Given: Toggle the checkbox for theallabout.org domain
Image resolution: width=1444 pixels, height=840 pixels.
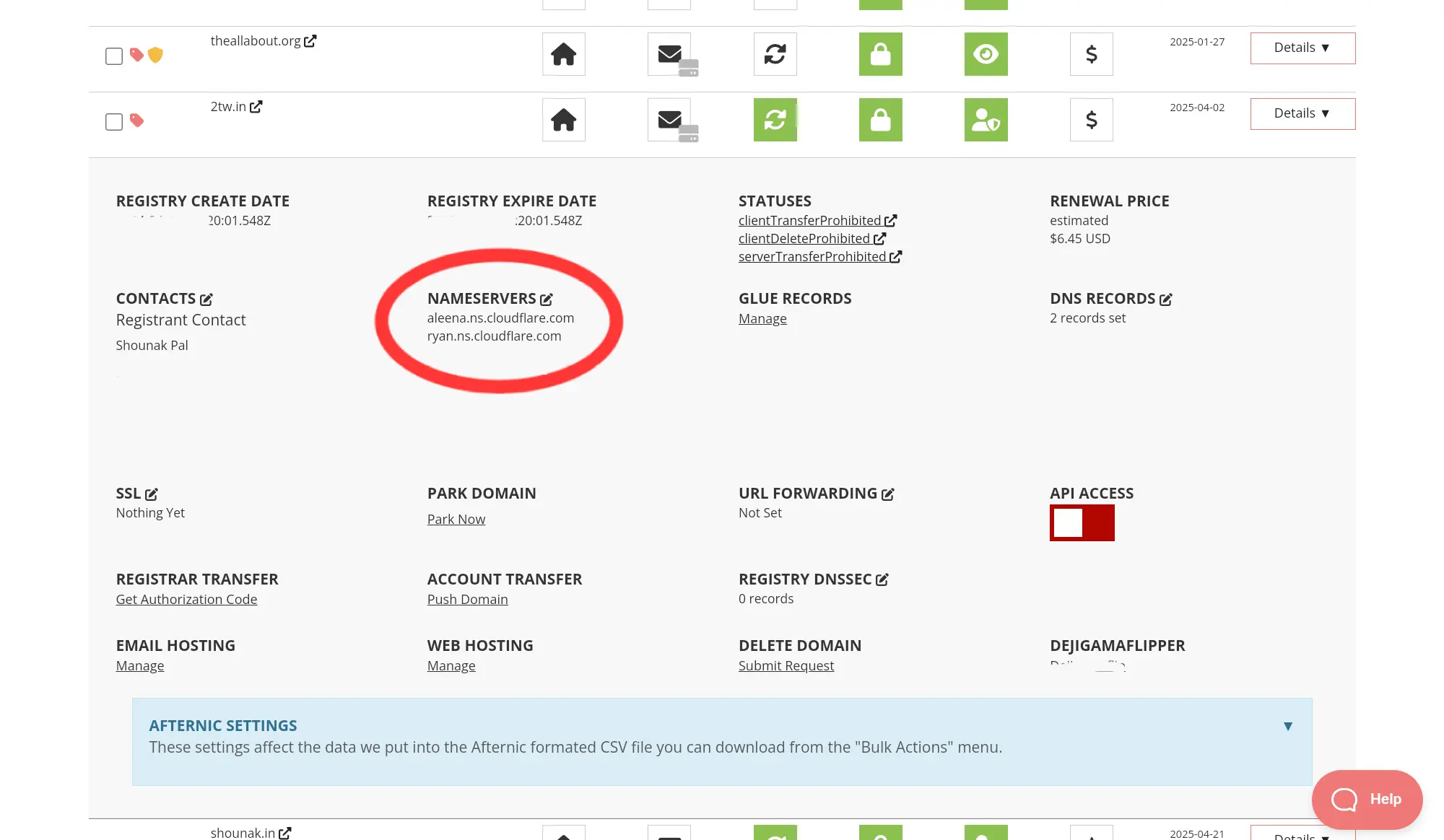Looking at the screenshot, I should tap(113, 55).
